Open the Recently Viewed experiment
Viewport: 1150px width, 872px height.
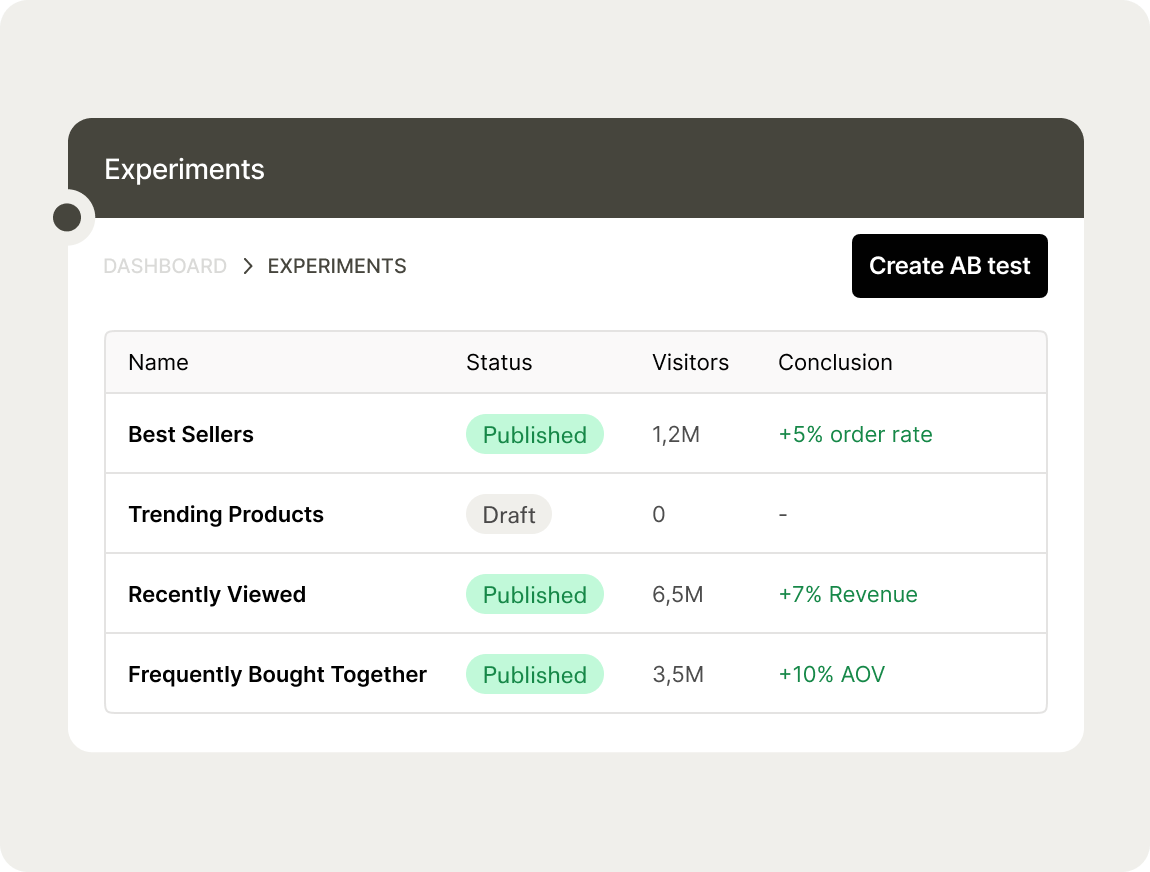point(217,595)
